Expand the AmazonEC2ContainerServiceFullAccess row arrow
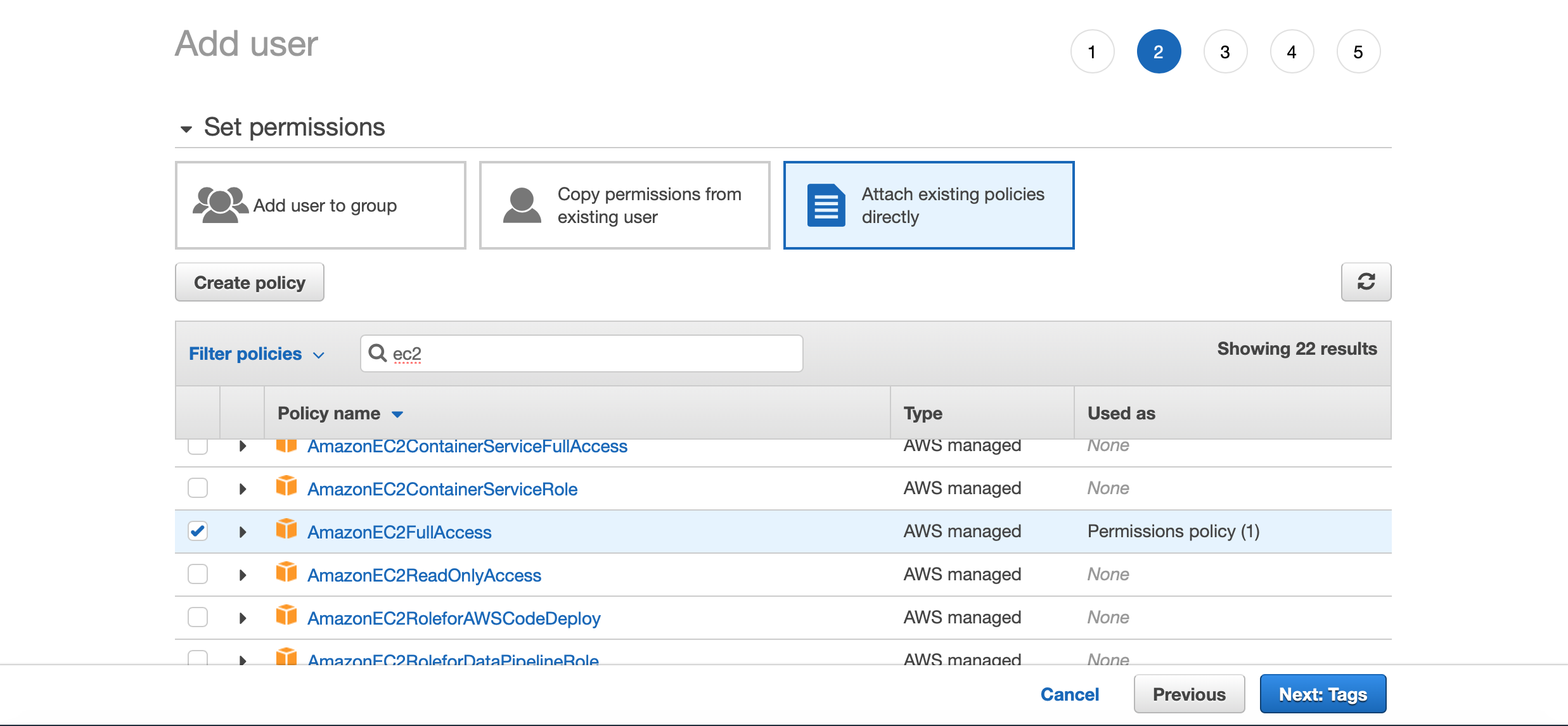The height and width of the screenshot is (726, 1568). tap(242, 446)
